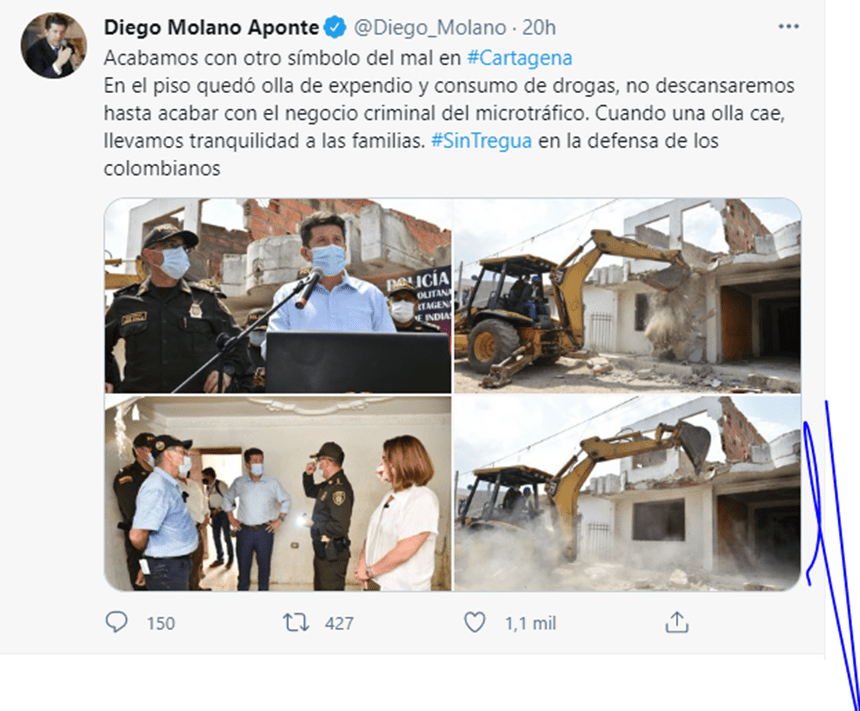
Task: Open Diego Molano's profile avatar
Action: pos(53,46)
